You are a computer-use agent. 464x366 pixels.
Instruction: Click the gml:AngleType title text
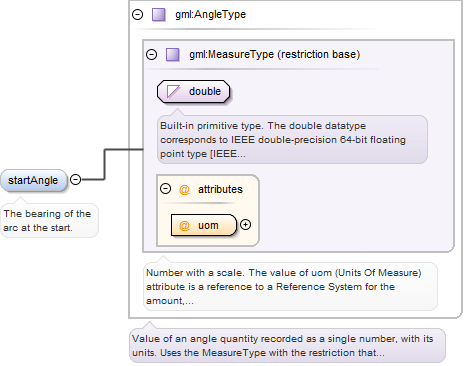[211, 15]
